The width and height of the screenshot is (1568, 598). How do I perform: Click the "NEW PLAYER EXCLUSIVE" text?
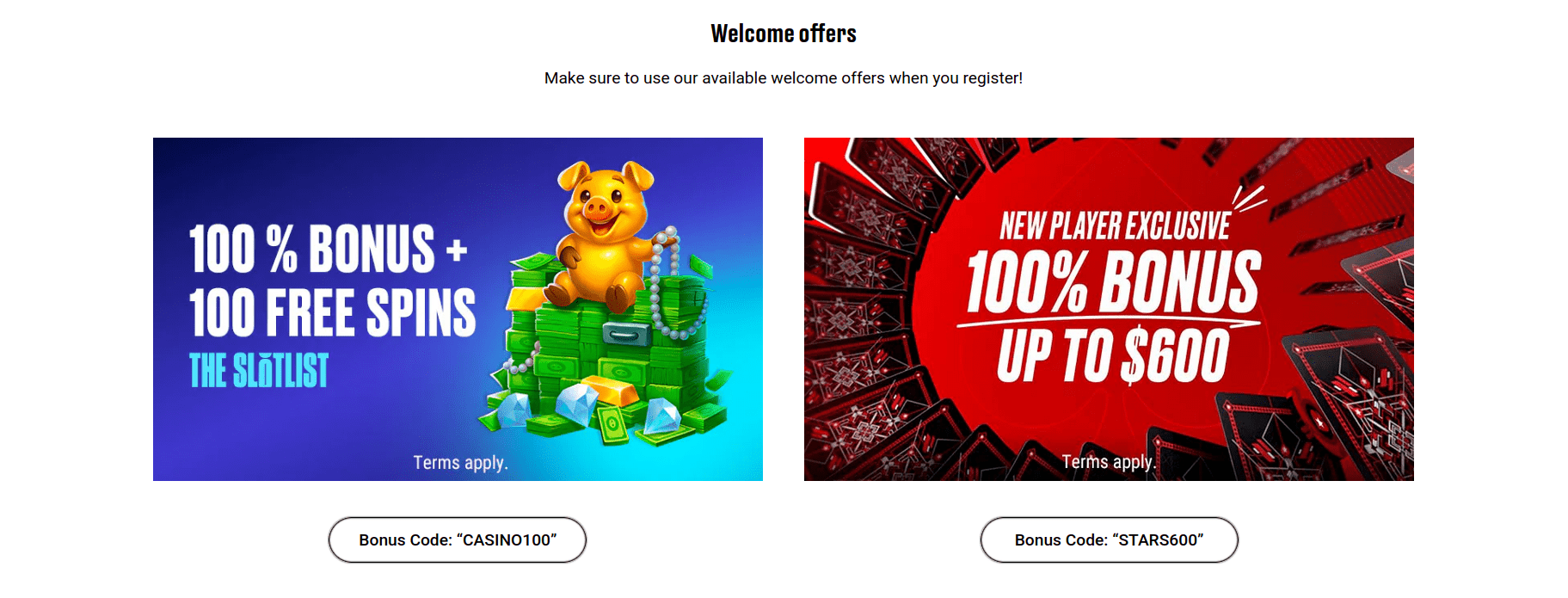point(1115,227)
